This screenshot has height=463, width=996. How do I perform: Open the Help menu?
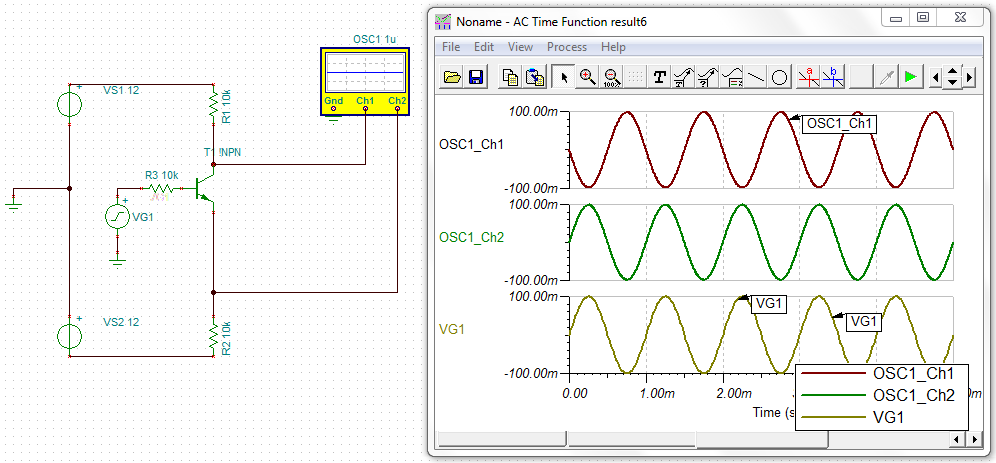(x=613, y=47)
